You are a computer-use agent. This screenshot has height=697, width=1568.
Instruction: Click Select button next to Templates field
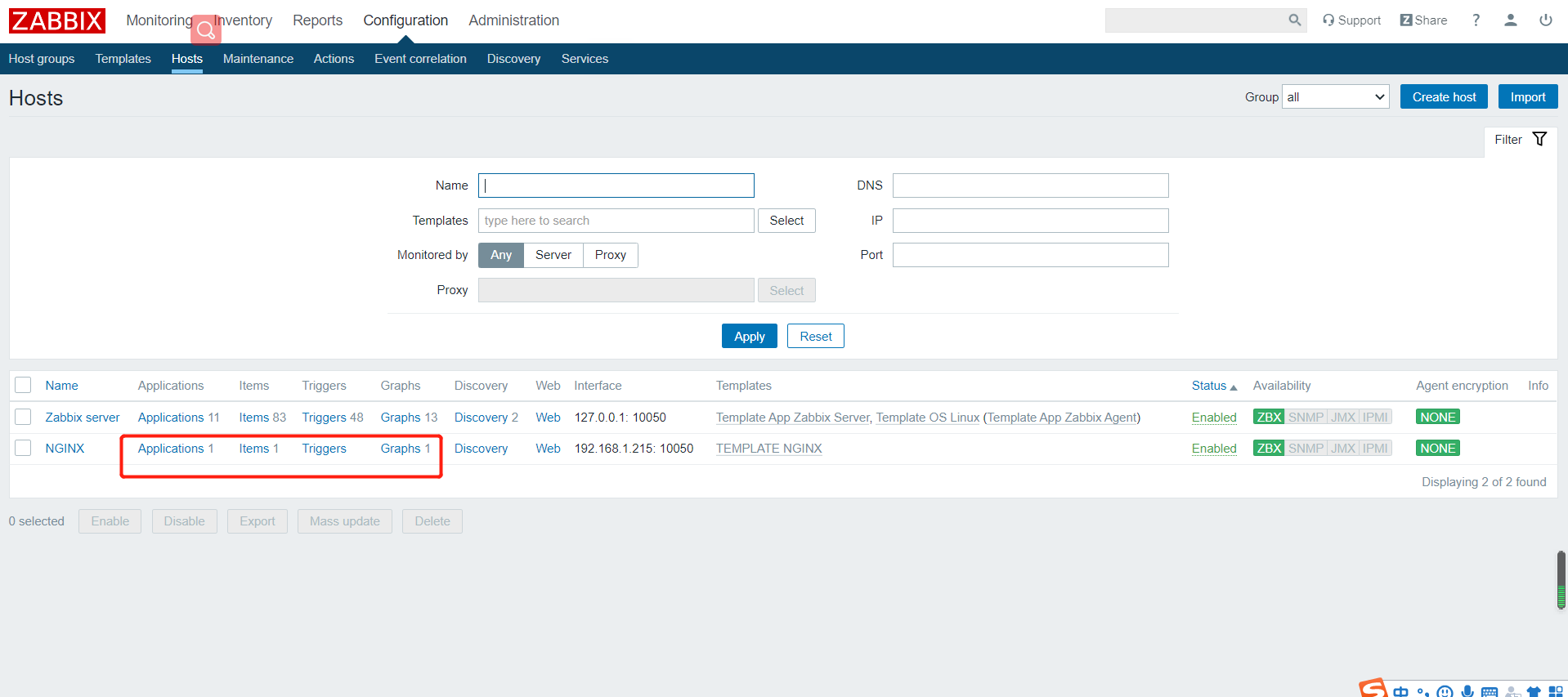pyautogui.click(x=786, y=221)
